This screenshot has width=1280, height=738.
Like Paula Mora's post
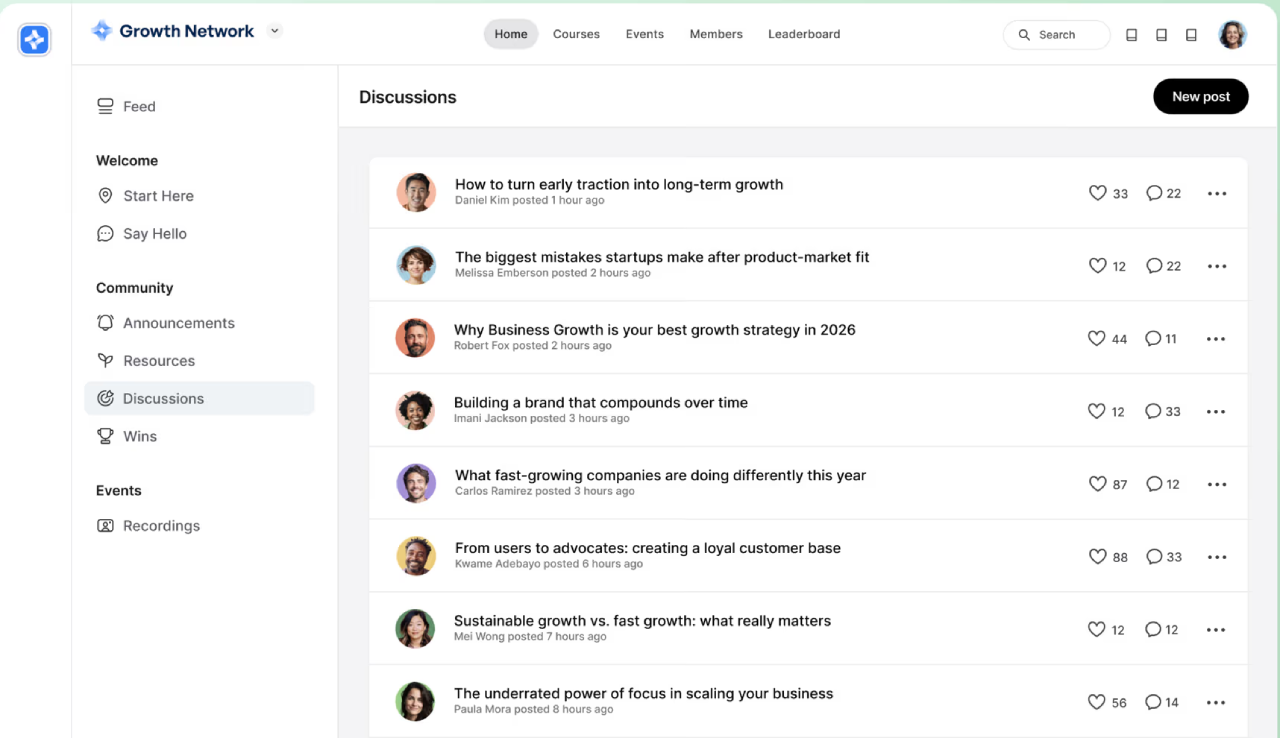click(x=1097, y=702)
